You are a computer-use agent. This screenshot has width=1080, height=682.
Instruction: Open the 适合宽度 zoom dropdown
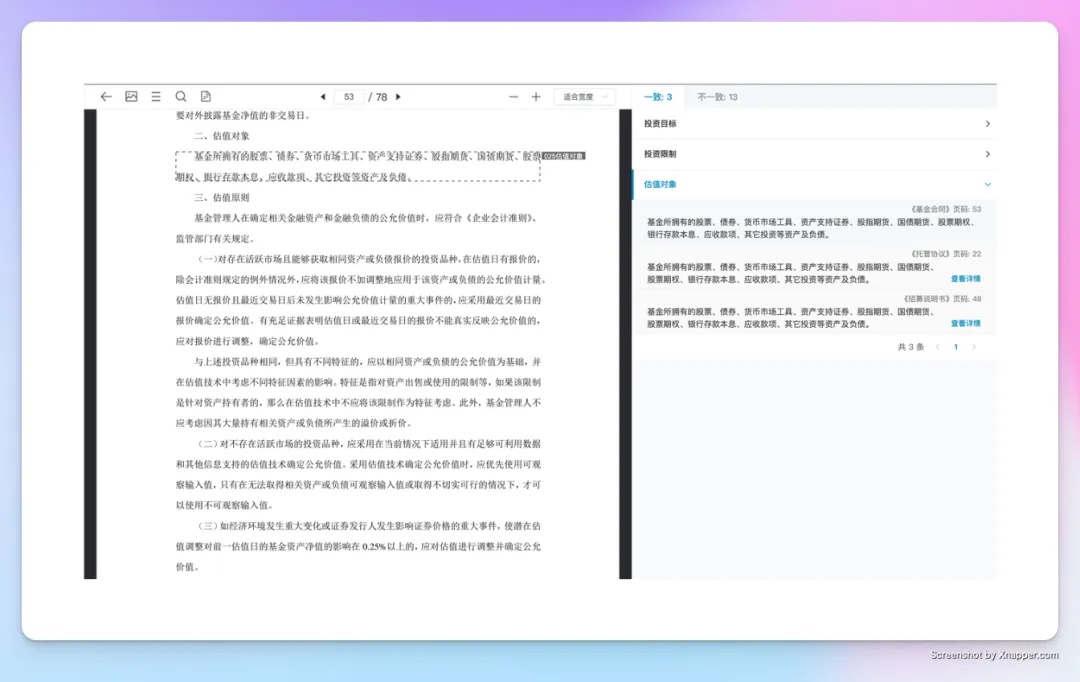click(584, 97)
